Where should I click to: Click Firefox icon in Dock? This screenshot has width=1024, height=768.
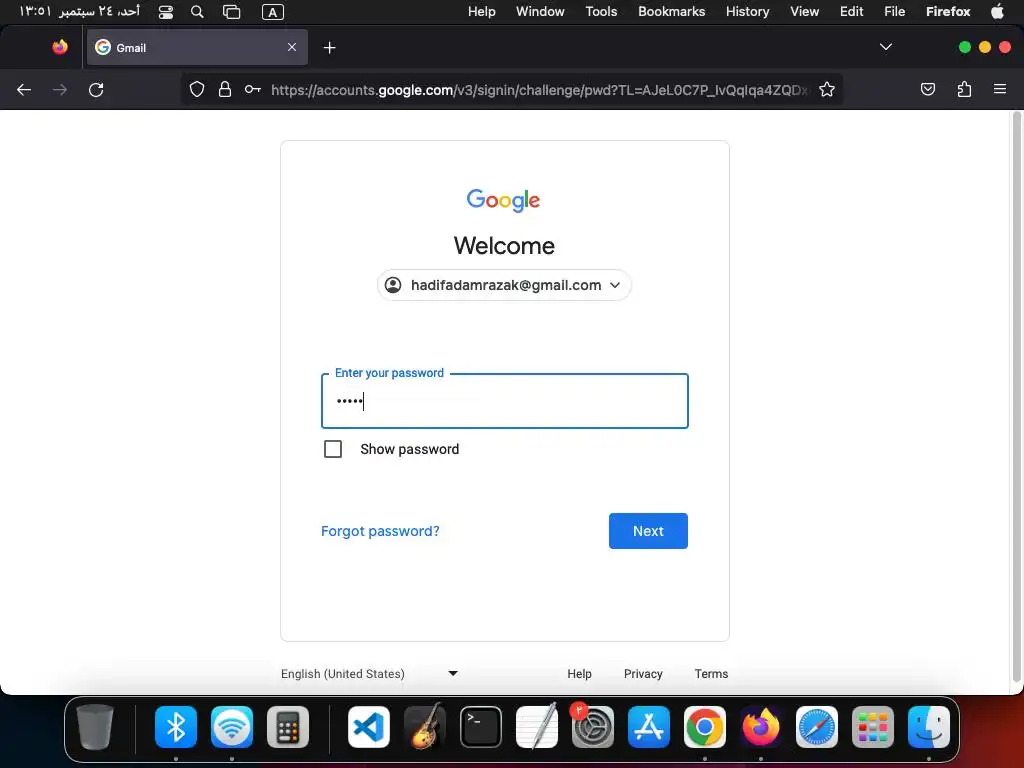tap(761, 727)
